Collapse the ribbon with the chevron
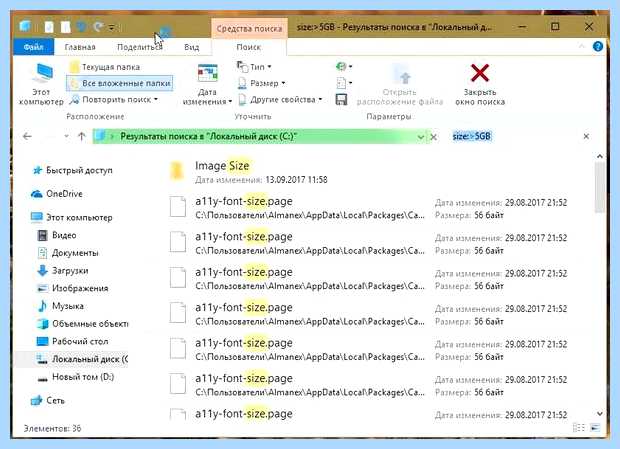 click(x=582, y=47)
